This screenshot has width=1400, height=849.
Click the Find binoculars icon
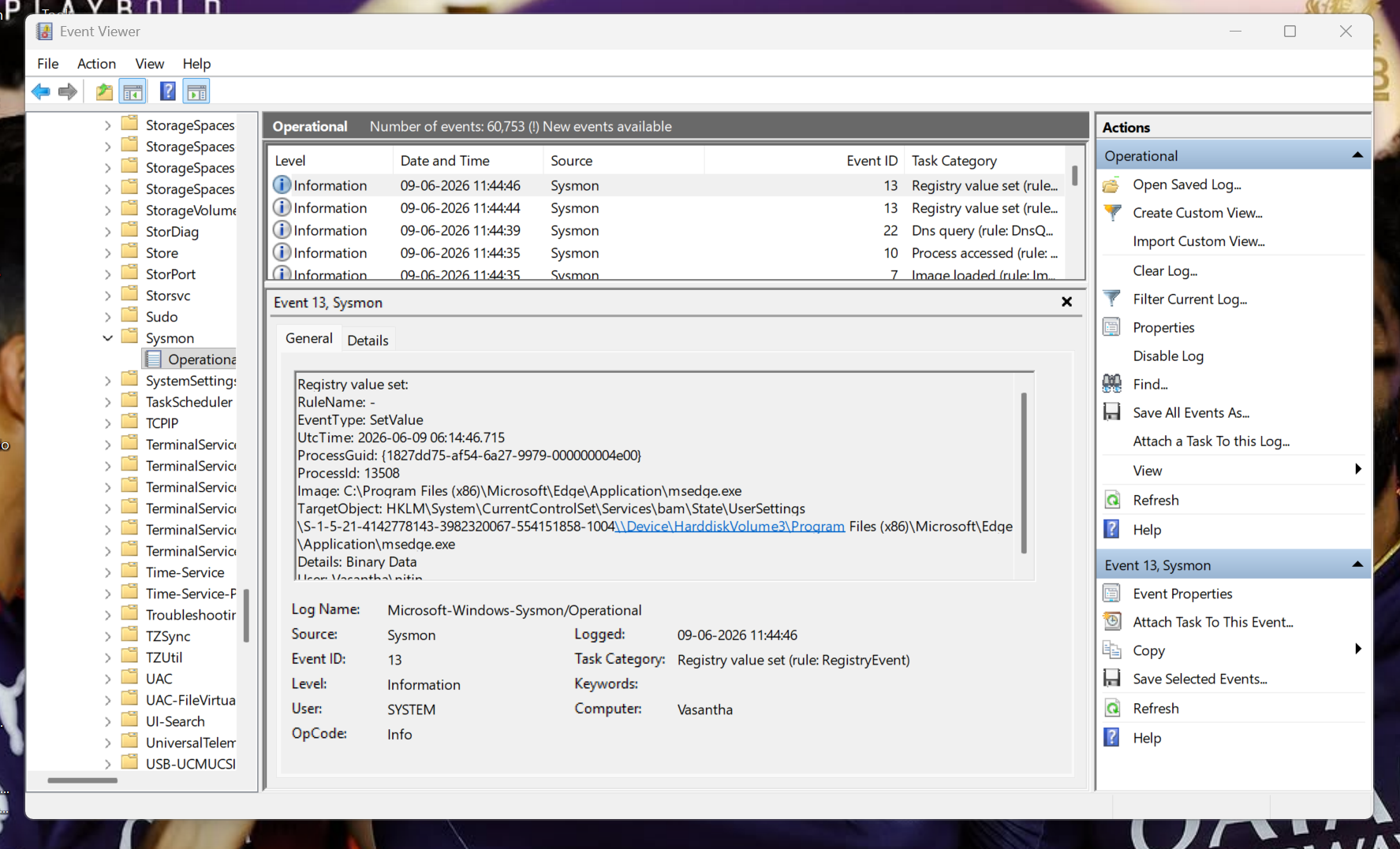click(1111, 384)
